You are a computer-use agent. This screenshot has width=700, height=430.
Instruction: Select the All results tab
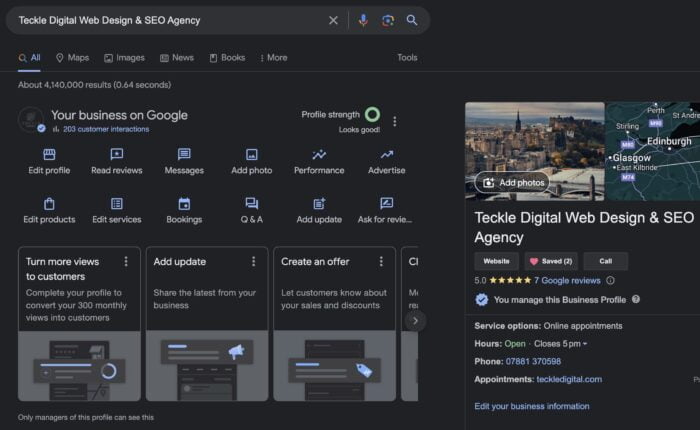coord(29,58)
